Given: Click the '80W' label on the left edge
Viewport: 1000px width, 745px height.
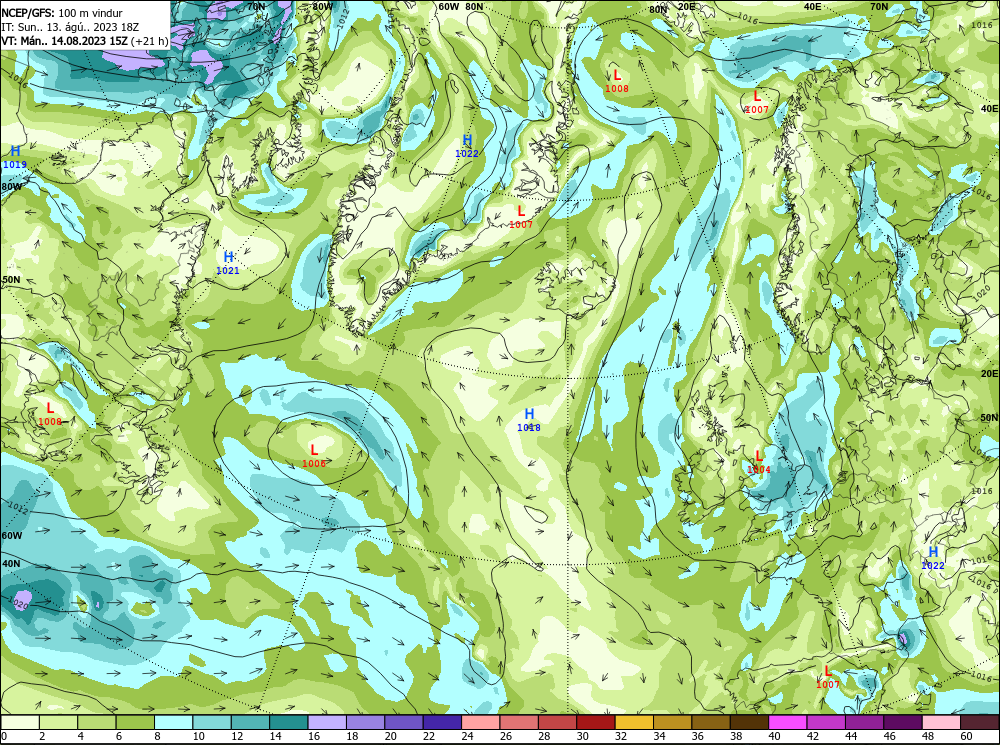Looking at the screenshot, I should [x=11, y=187].
